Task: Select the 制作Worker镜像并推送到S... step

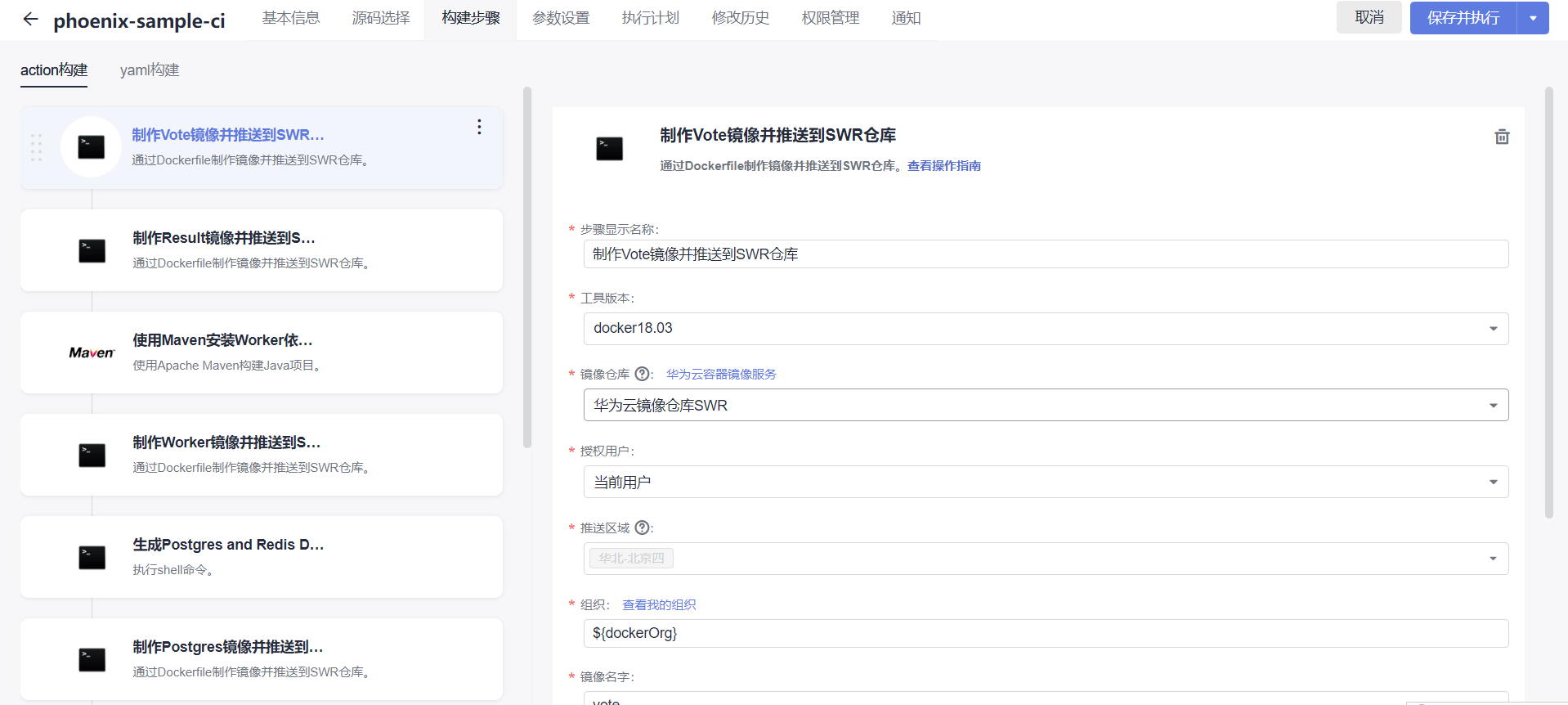Action: coord(262,455)
